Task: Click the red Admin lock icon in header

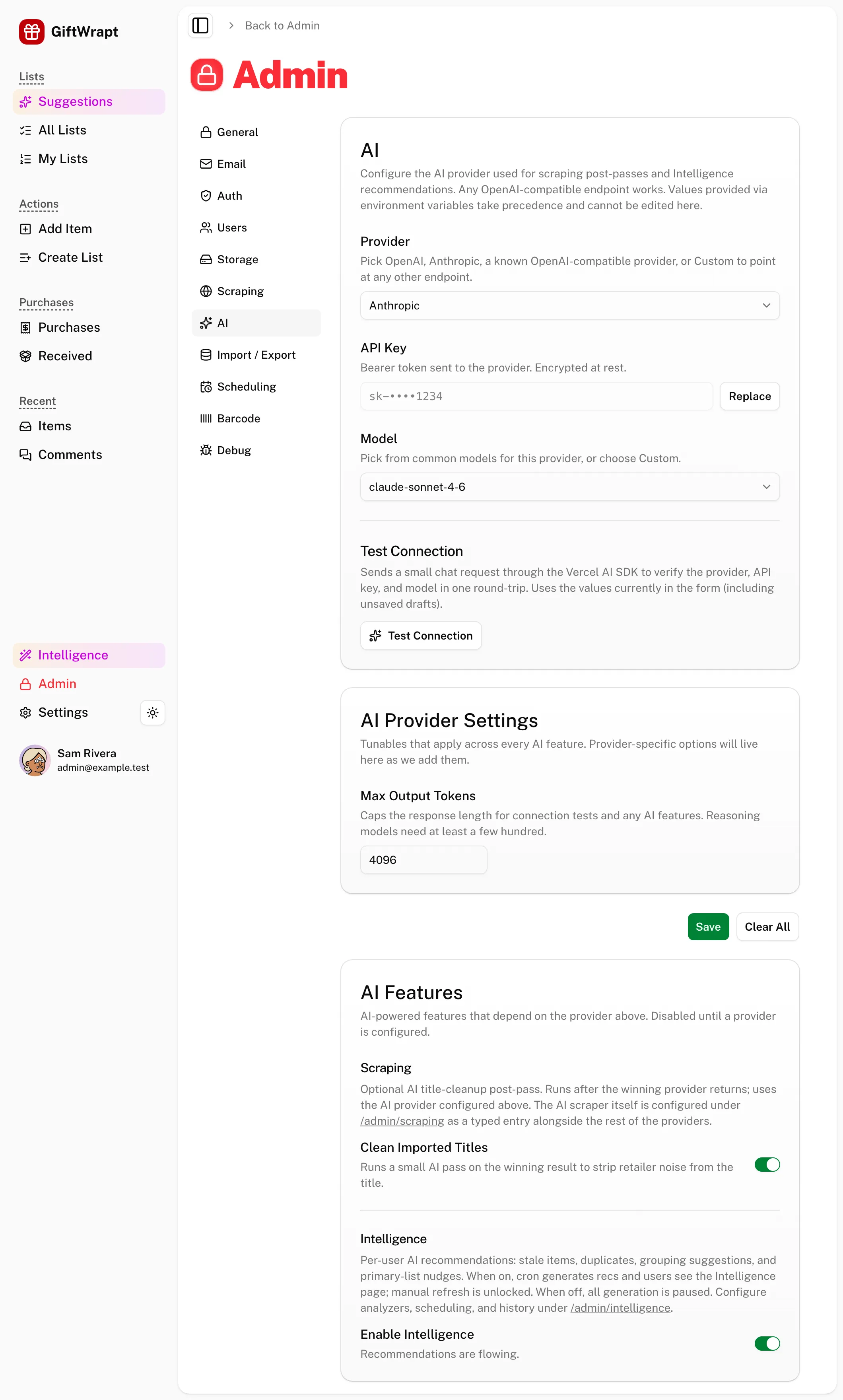Action: [207, 75]
